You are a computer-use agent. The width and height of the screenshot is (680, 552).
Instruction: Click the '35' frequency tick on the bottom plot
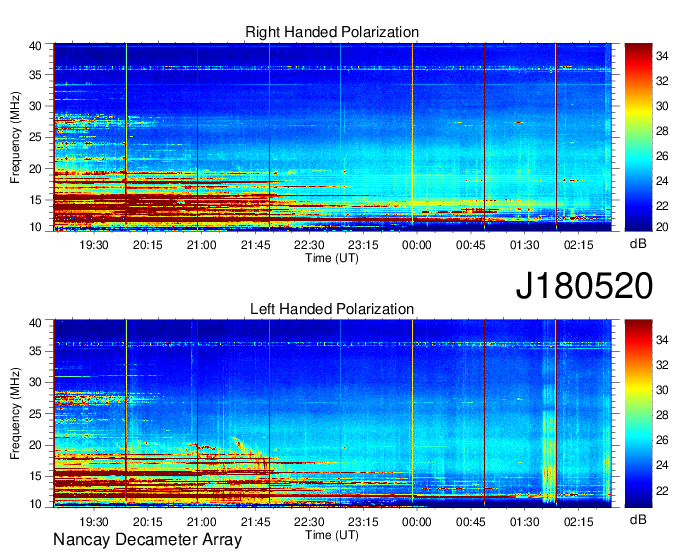[35, 351]
